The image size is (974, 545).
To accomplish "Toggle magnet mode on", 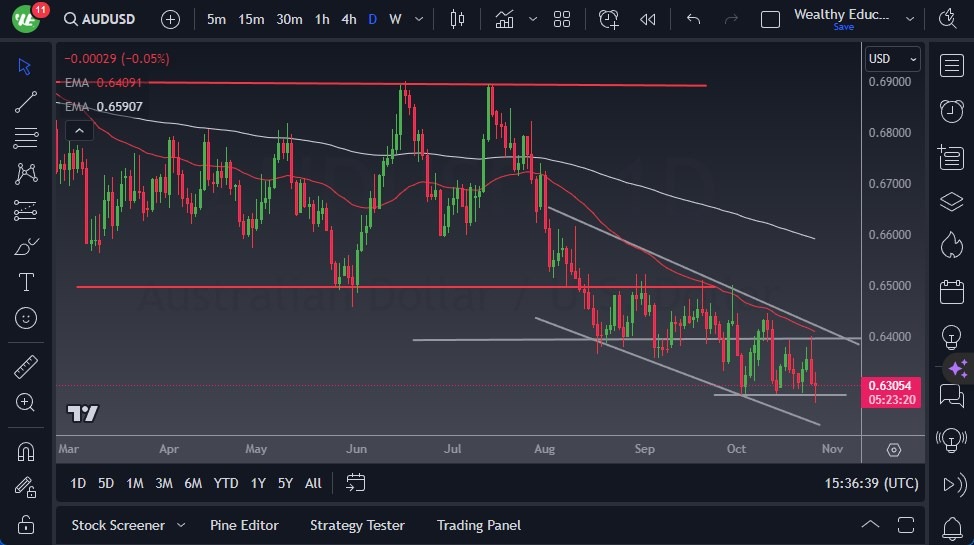I will point(27,451).
